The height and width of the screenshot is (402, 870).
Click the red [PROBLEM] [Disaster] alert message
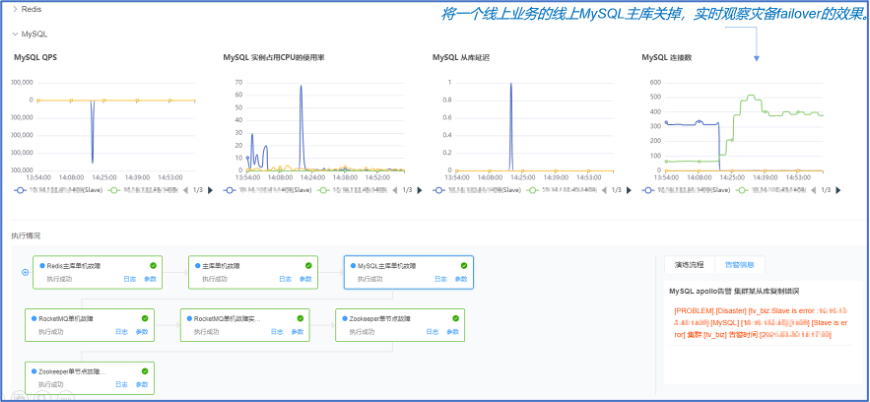[761, 323]
